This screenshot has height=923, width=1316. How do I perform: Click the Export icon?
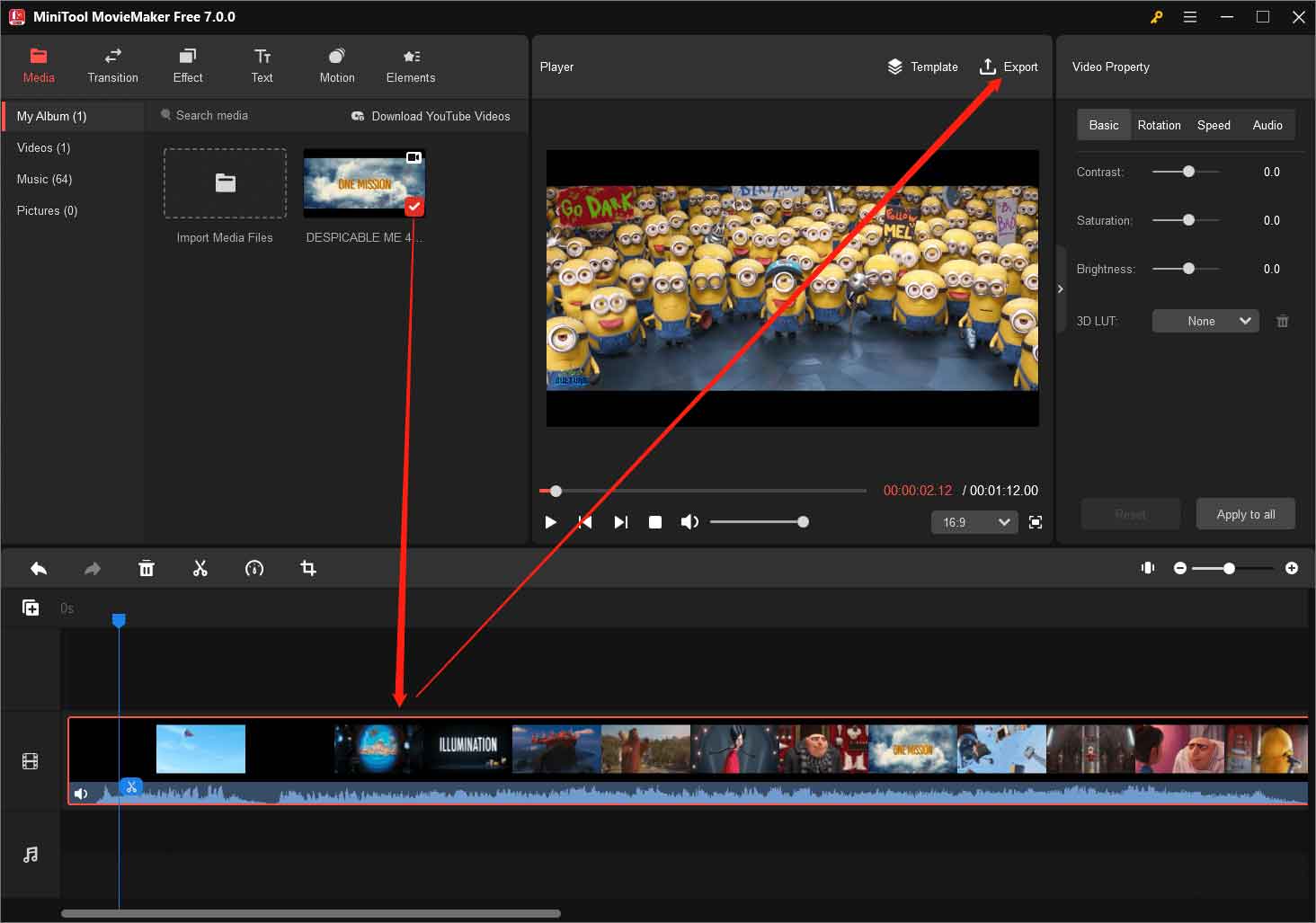[987, 66]
